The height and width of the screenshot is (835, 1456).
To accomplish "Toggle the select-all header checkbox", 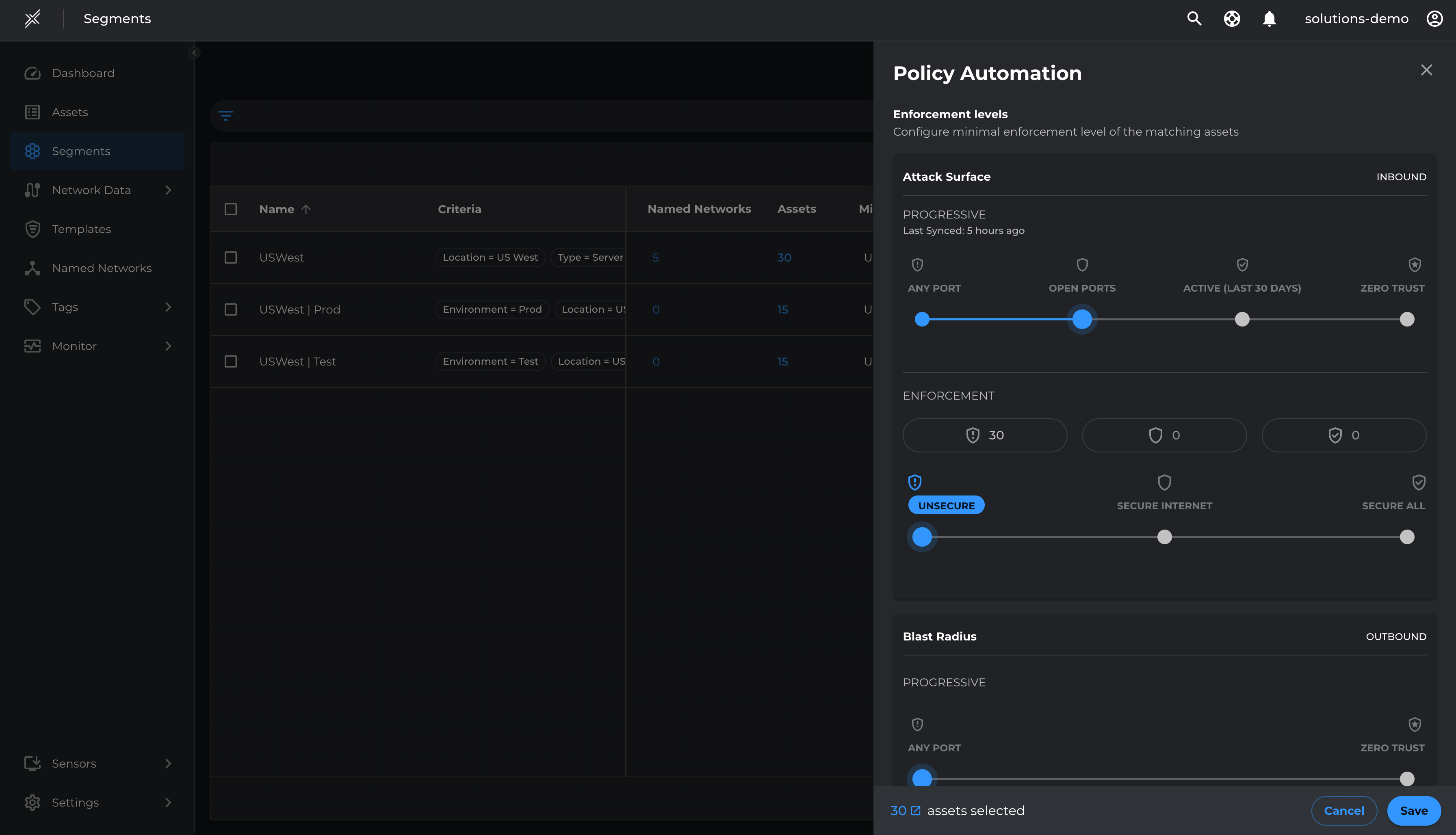I will pyautogui.click(x=231, y=209).
